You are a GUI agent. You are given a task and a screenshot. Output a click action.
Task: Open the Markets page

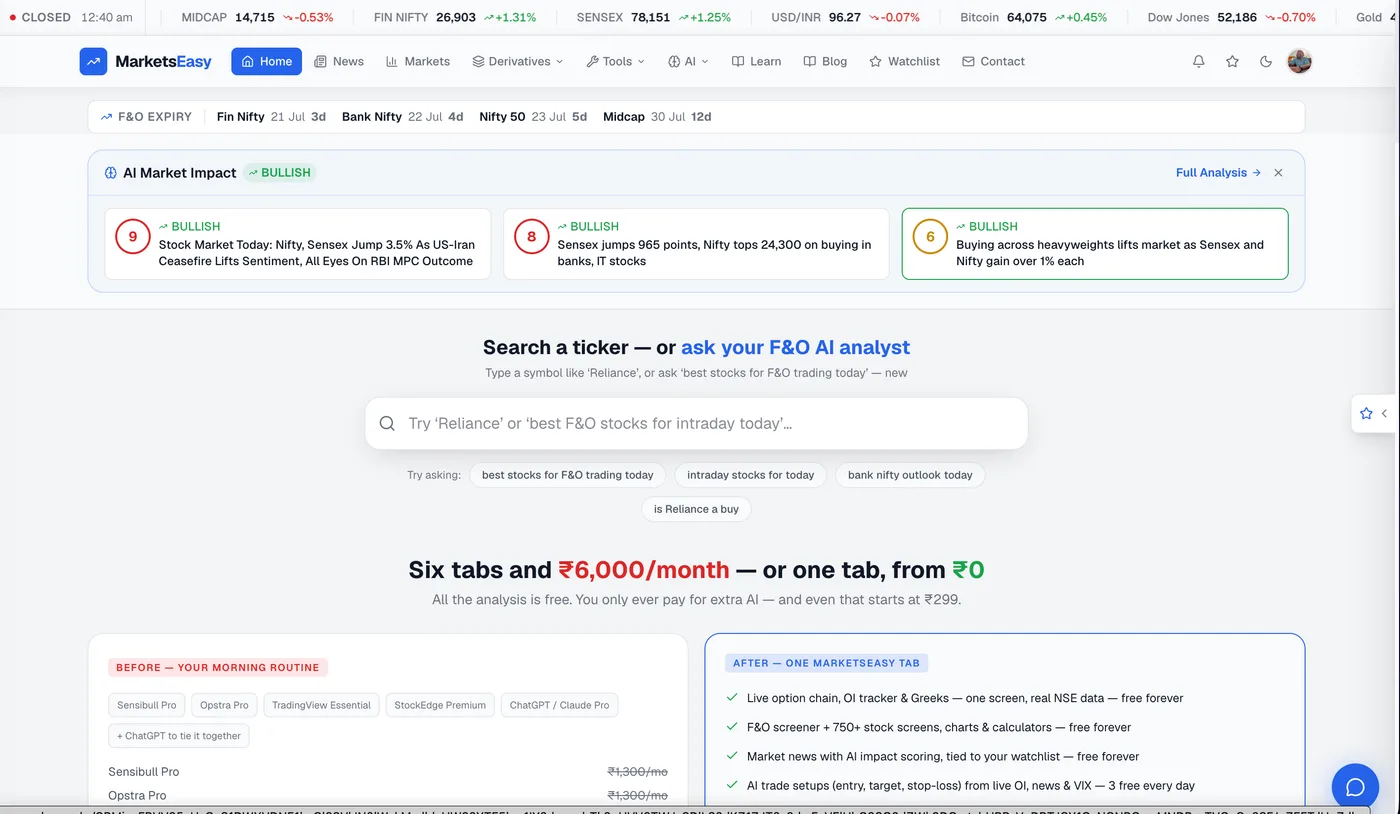[418, 61]
